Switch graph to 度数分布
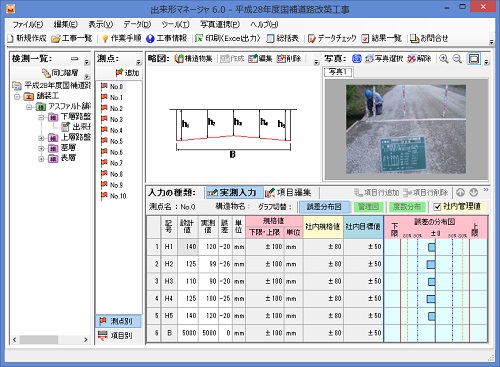The width and height of the screenshot is (500, 367). click(x=407, y=207)
